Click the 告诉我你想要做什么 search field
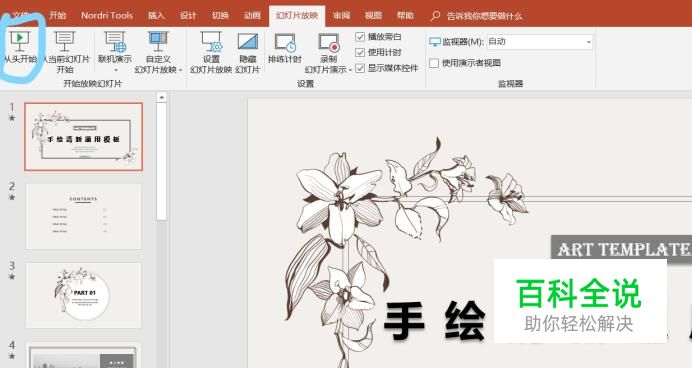Screen dimensions: 692x368 coord(484,16)
